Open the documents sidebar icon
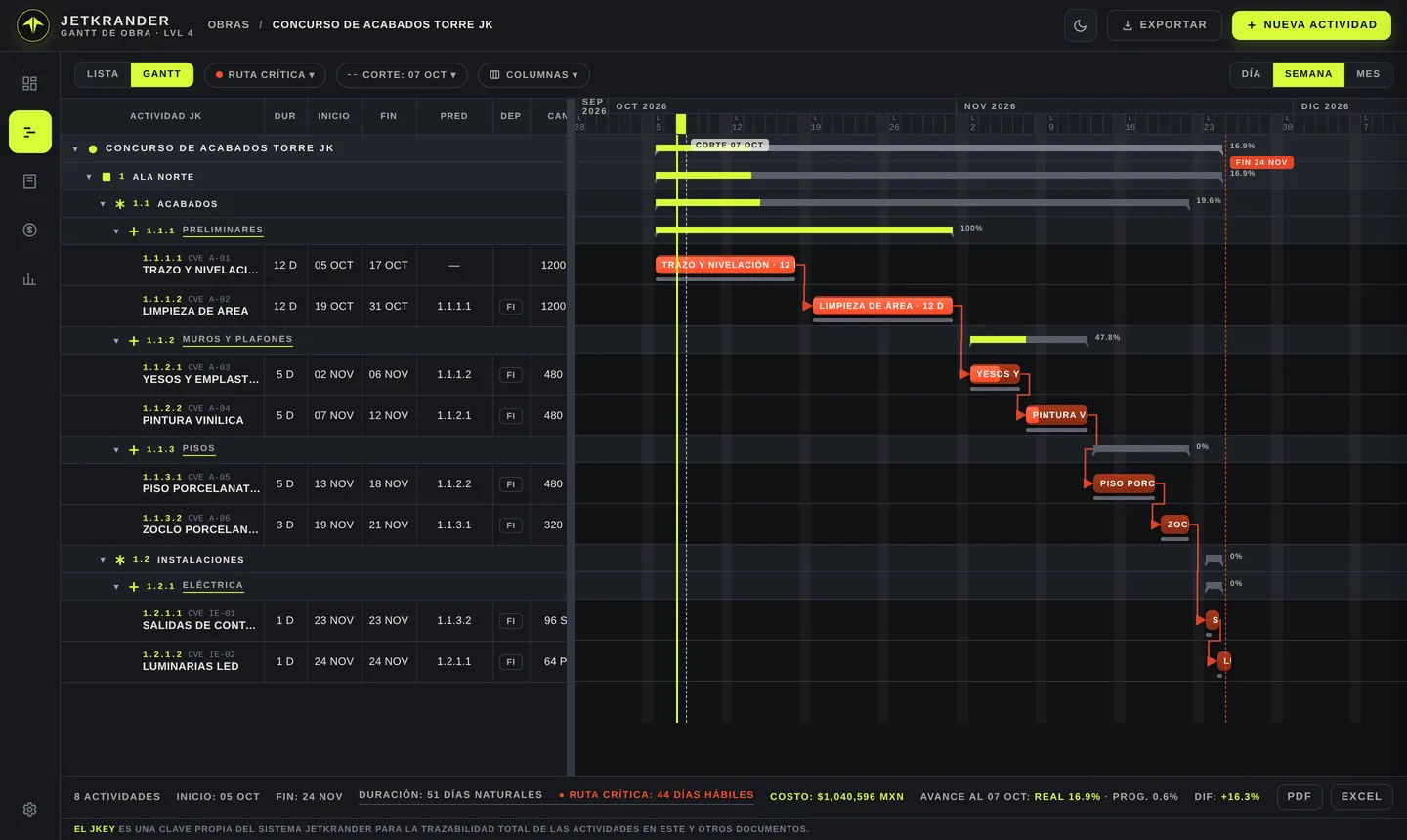 tap(29, 181)
